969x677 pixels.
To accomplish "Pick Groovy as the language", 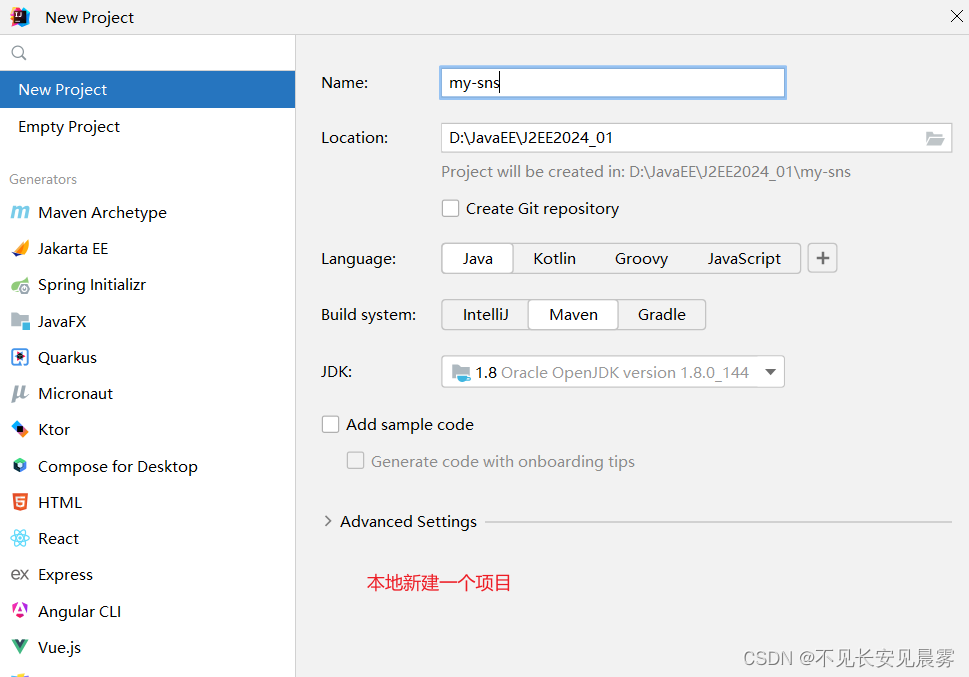I will 641,258.
